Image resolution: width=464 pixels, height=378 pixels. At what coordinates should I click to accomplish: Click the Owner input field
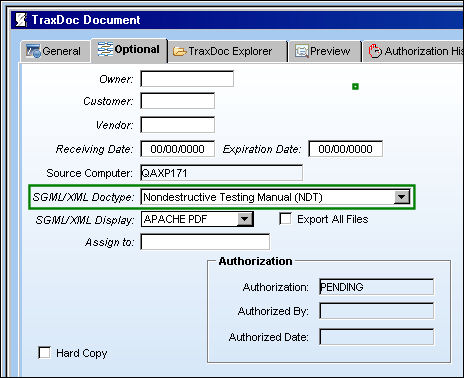(187, 79)
